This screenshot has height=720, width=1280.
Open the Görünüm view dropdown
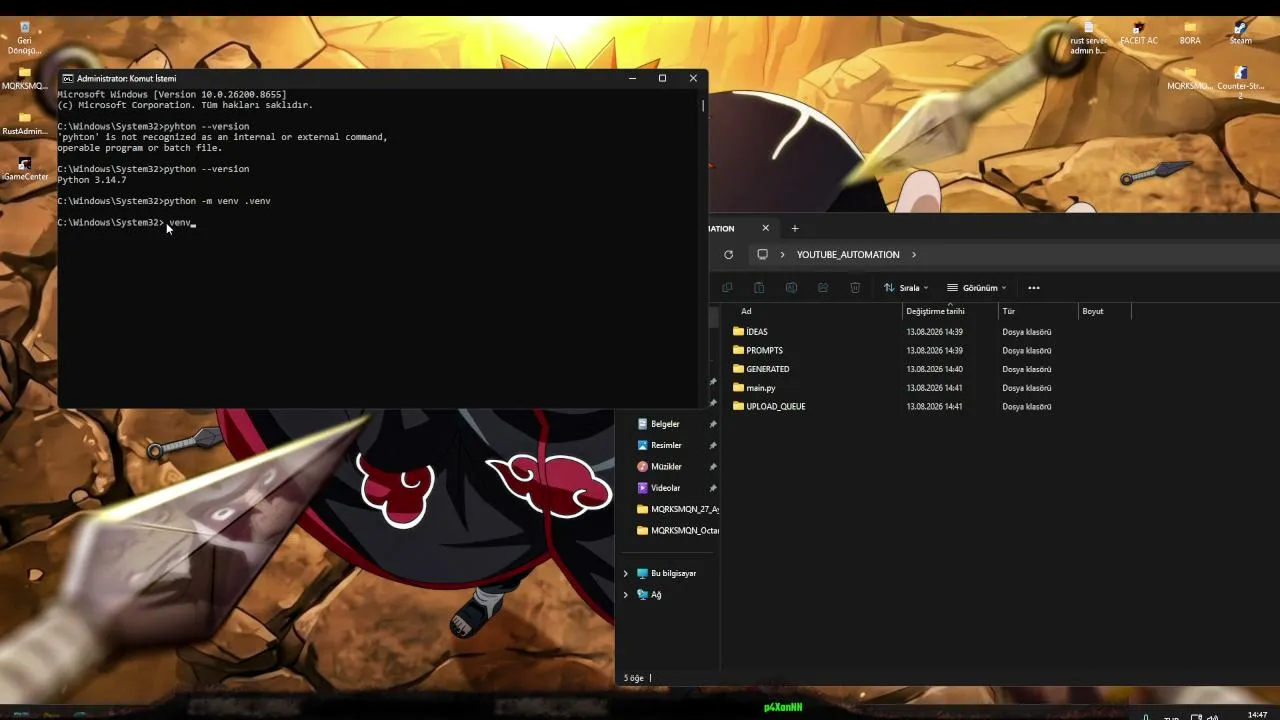977,288
